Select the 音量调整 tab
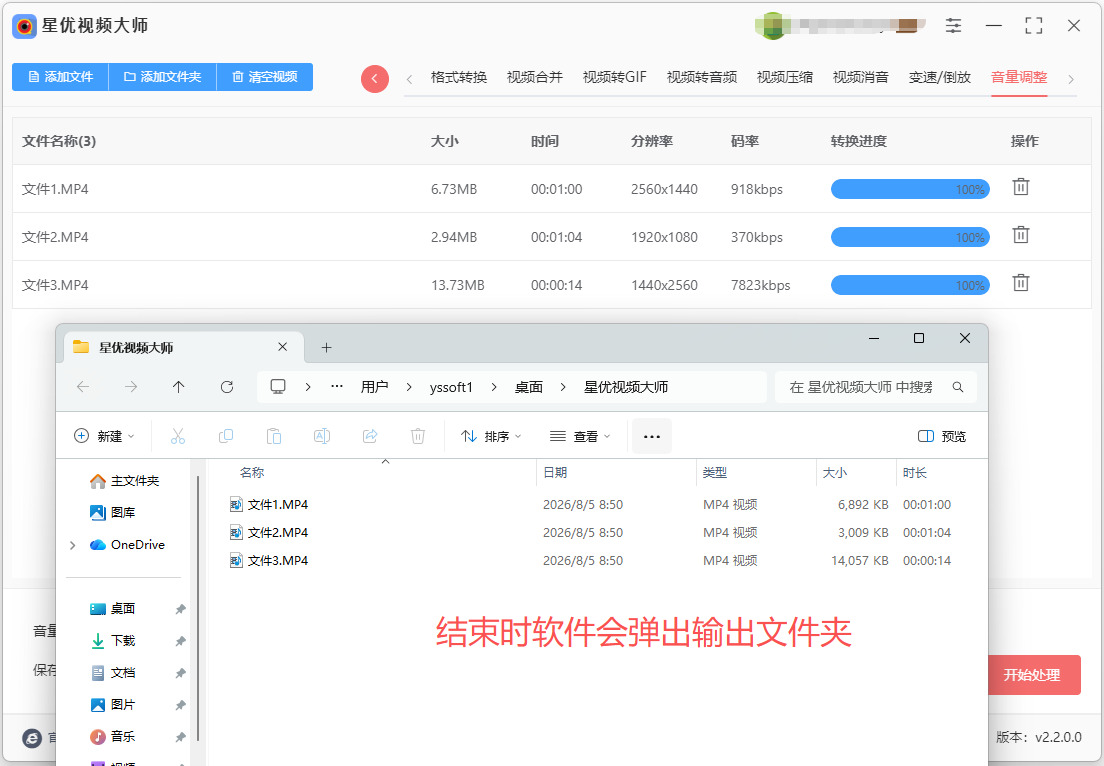 (x=1020, y=77)
